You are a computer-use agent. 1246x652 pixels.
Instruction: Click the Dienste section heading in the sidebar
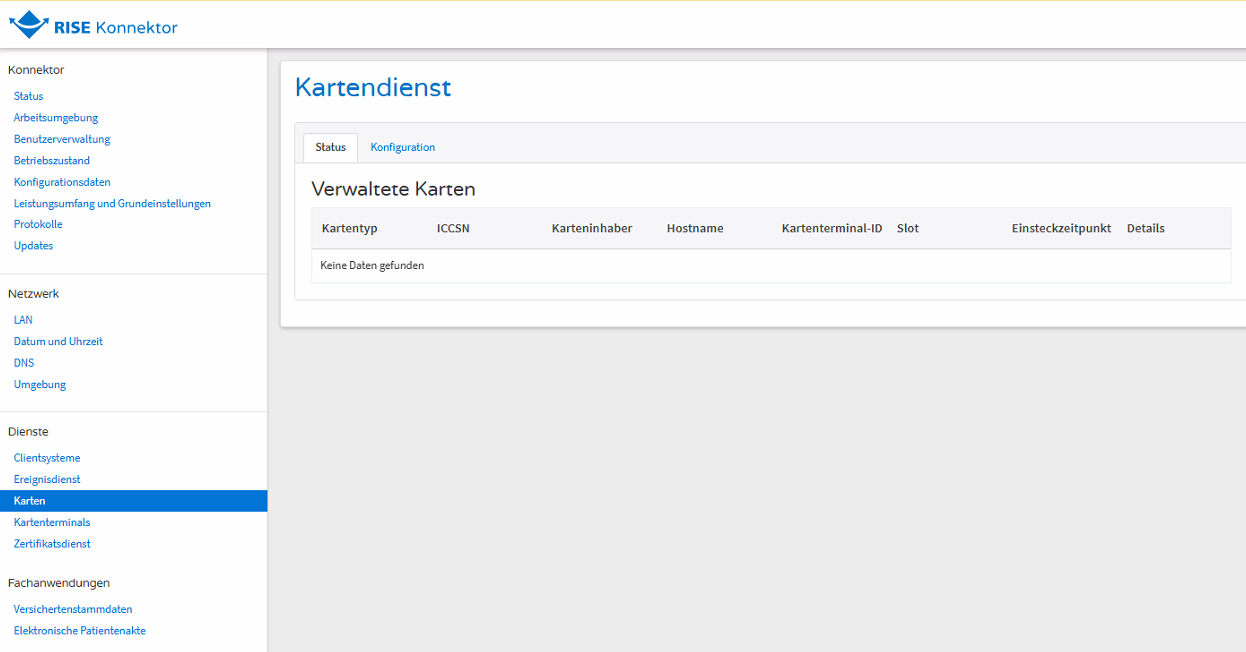point(28,432)
